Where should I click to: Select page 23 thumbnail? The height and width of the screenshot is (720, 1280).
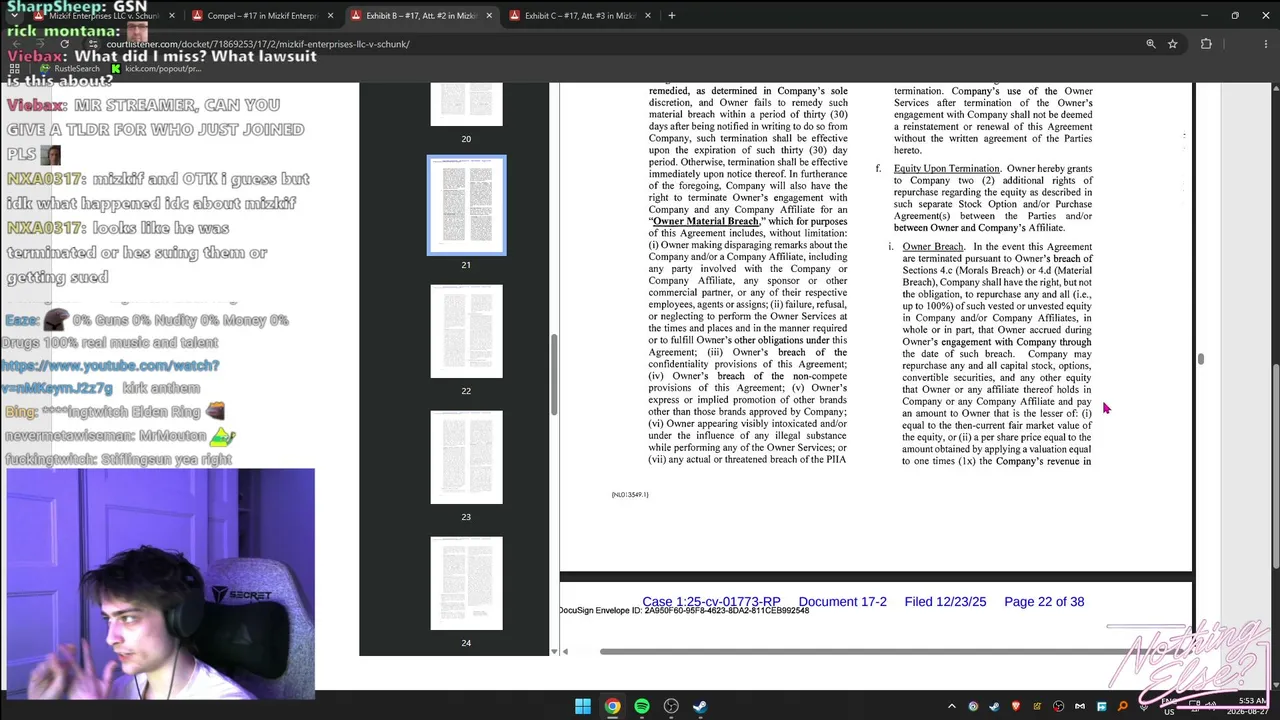[x=466, y=457]
